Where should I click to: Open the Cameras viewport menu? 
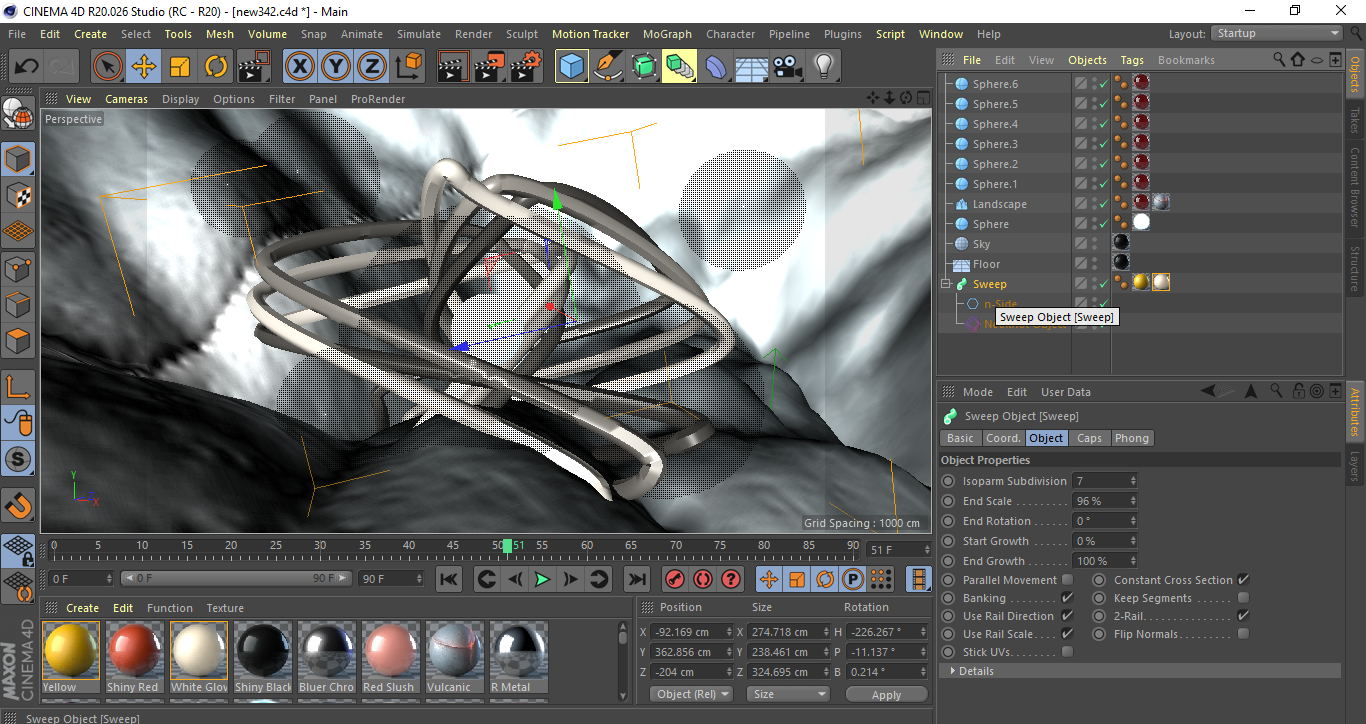click(127, 99)
